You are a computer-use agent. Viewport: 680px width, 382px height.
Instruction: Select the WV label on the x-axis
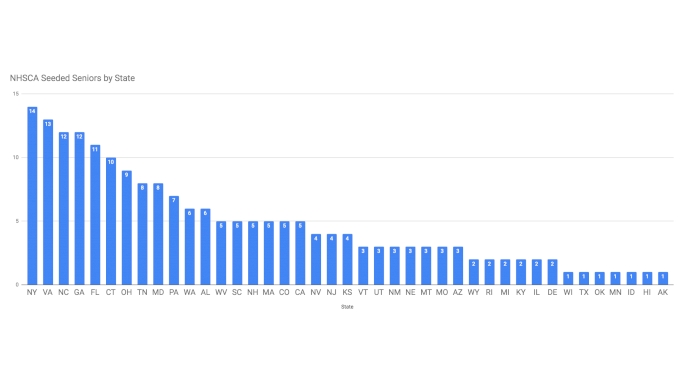(221, 292)
